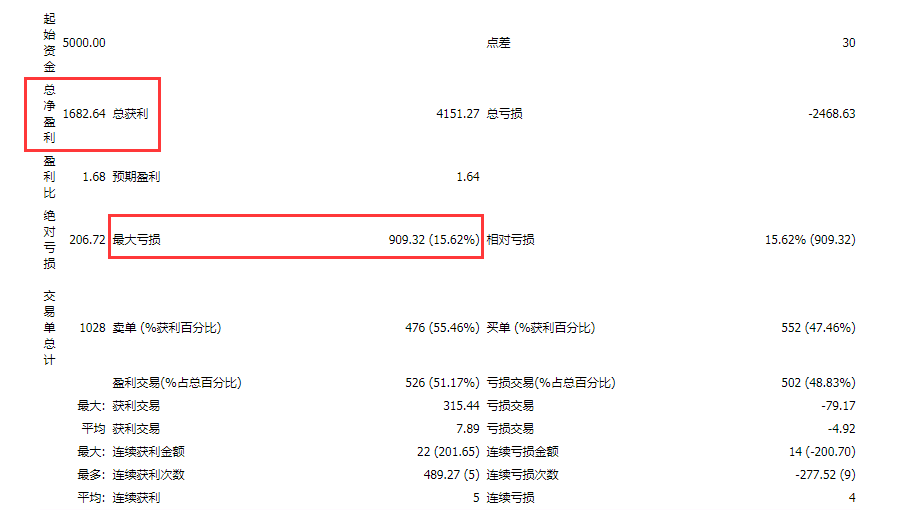Select the largest profit trade value 315.44
This screenshot has width=911, height=510.
coord(461,406)
